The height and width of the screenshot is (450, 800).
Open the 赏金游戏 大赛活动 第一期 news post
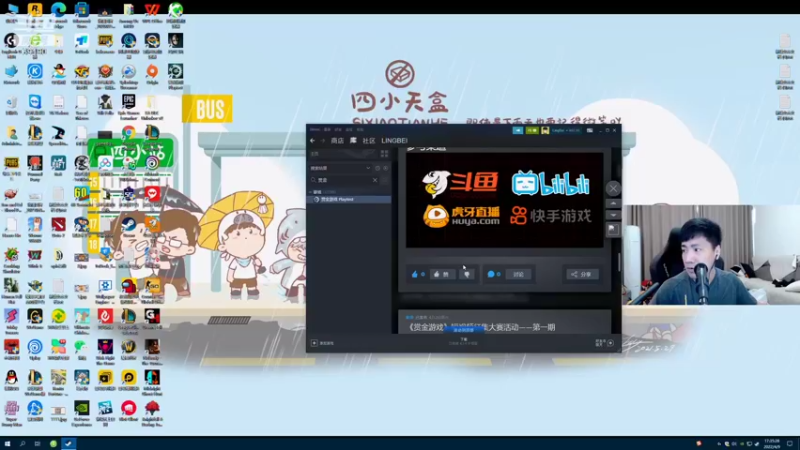pos(481,327)
